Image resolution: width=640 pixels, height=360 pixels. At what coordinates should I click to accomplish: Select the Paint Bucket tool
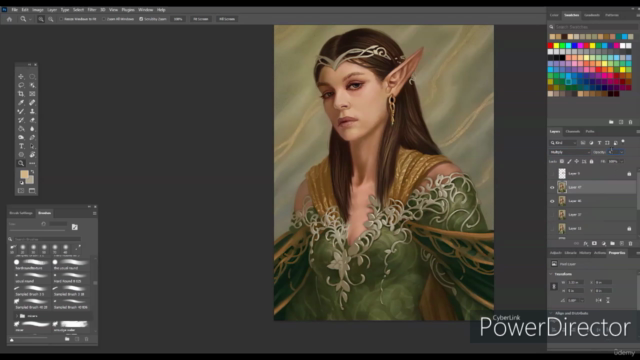point(21,129)
